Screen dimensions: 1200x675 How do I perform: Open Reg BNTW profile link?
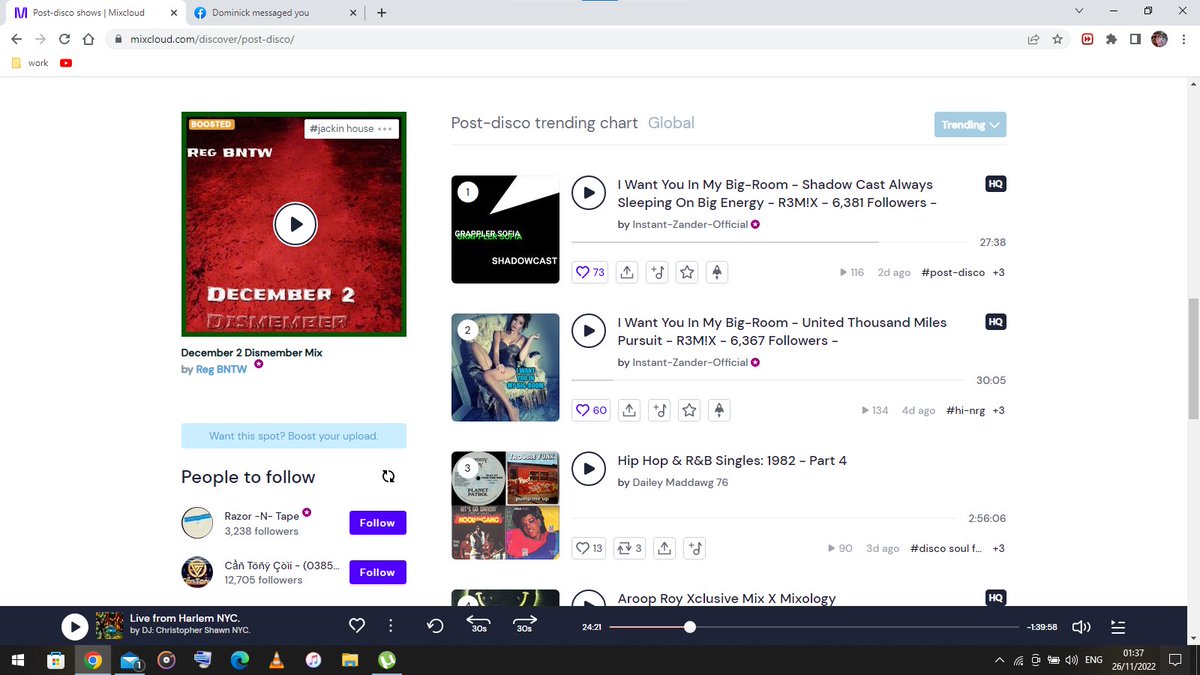coord(221,369)
